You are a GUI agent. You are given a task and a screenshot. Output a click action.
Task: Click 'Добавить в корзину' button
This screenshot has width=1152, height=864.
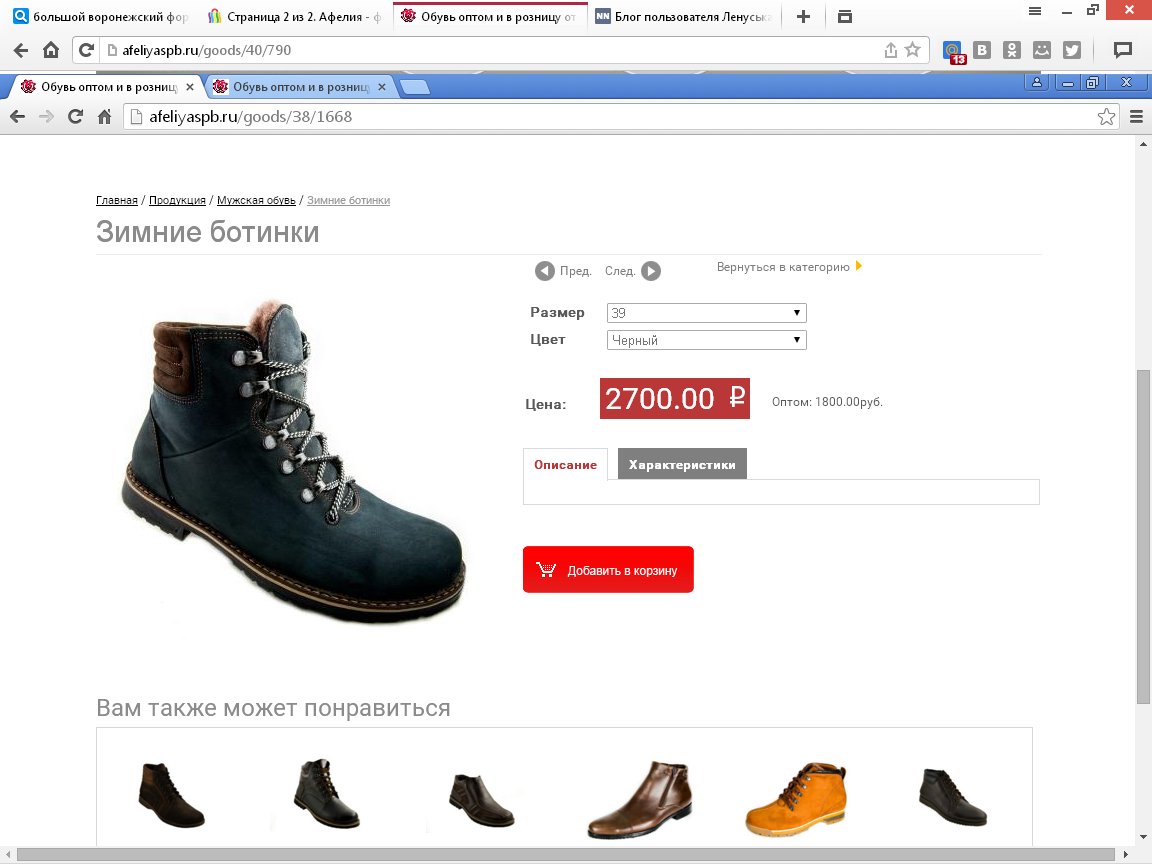coord(608,569)
